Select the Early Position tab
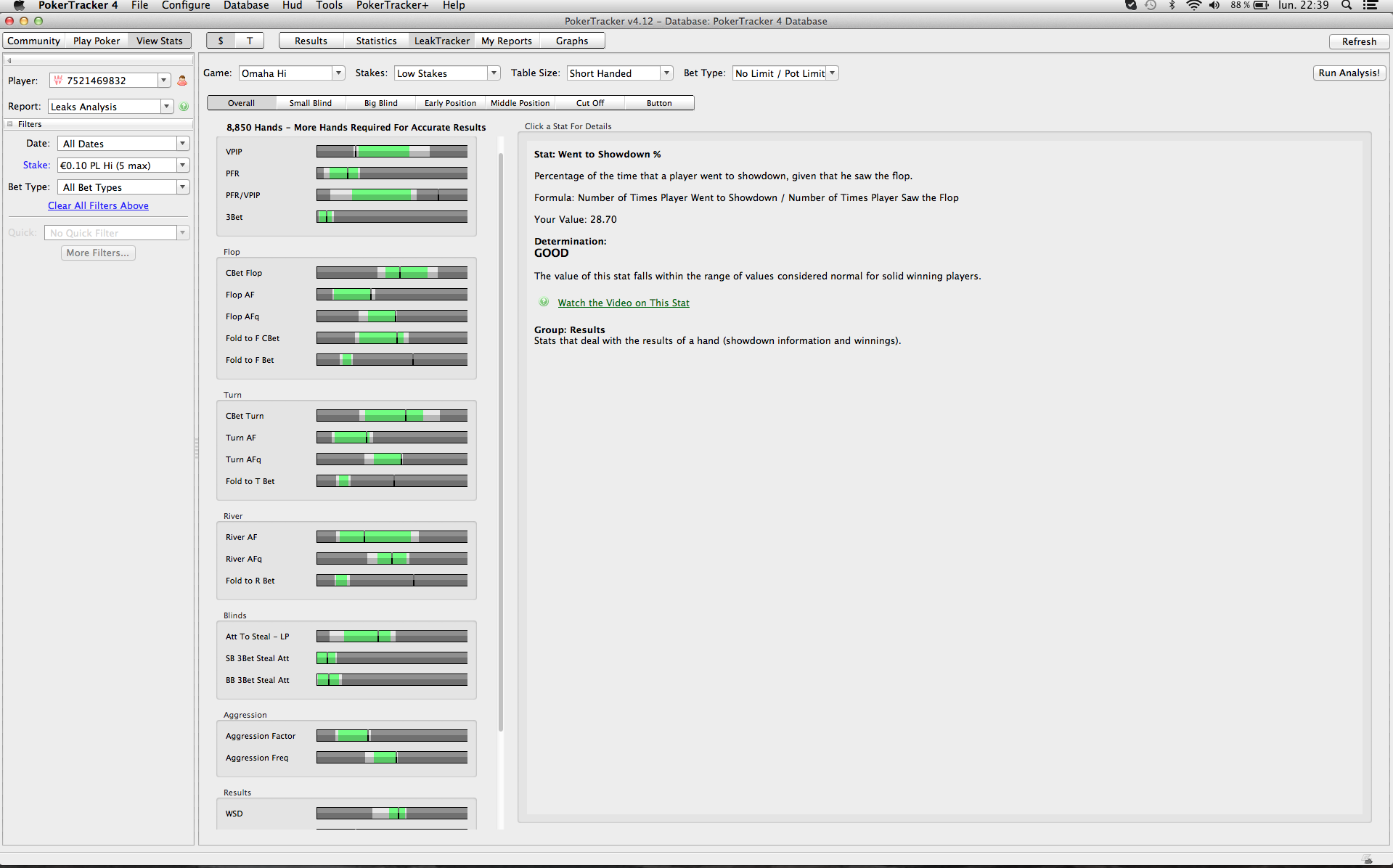The height and width of the screenshot is (868, 1393). (x=450, y=103)
